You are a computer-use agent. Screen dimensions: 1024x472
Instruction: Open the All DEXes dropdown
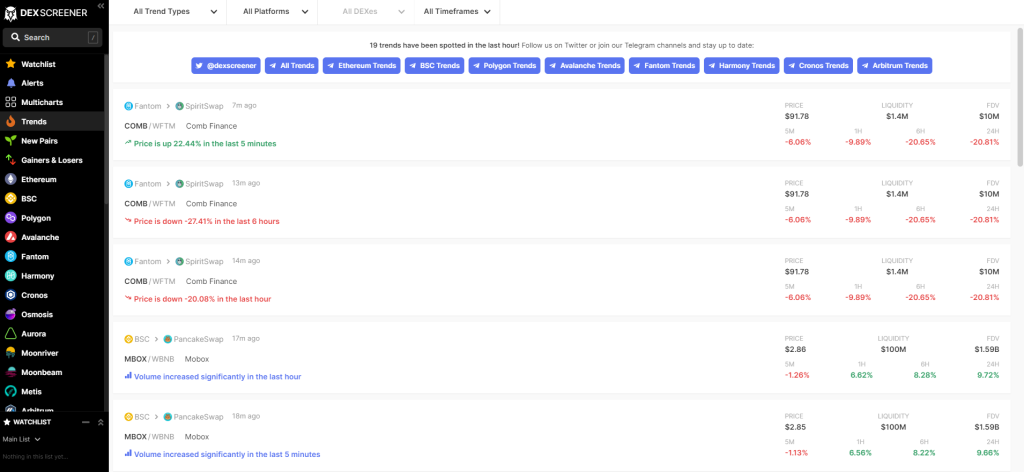pyautogui.click(x=374, y=11)
